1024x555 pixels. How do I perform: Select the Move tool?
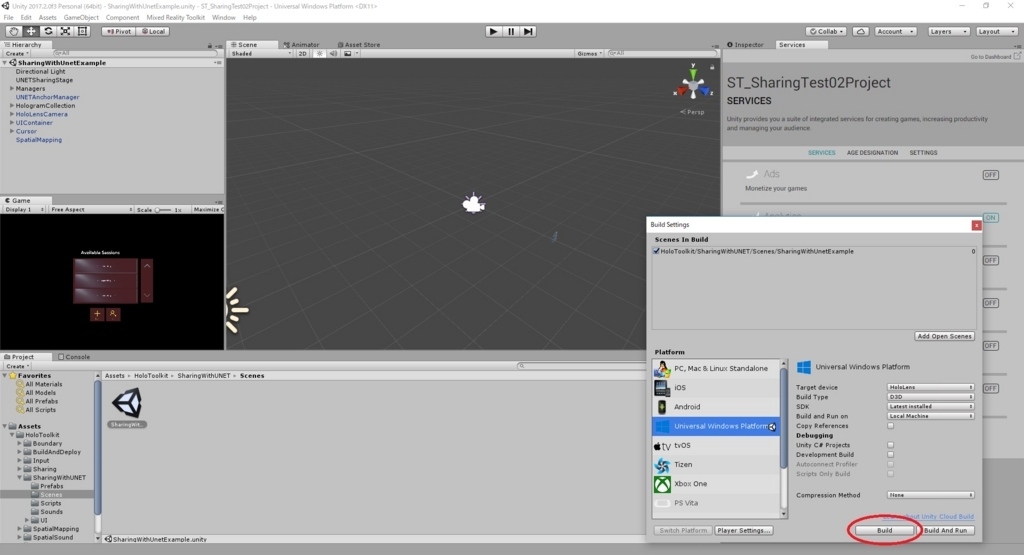(31, 31)
